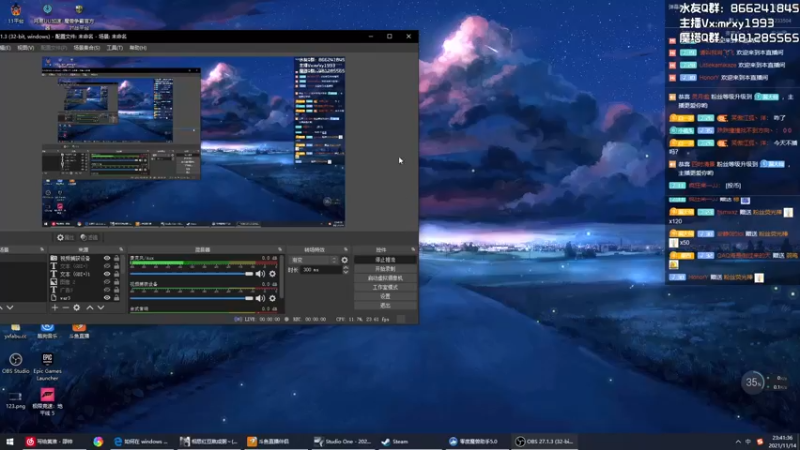Open the scene transition type dropdown
This screenshot has height=450, width=800.
click(314, 260)
